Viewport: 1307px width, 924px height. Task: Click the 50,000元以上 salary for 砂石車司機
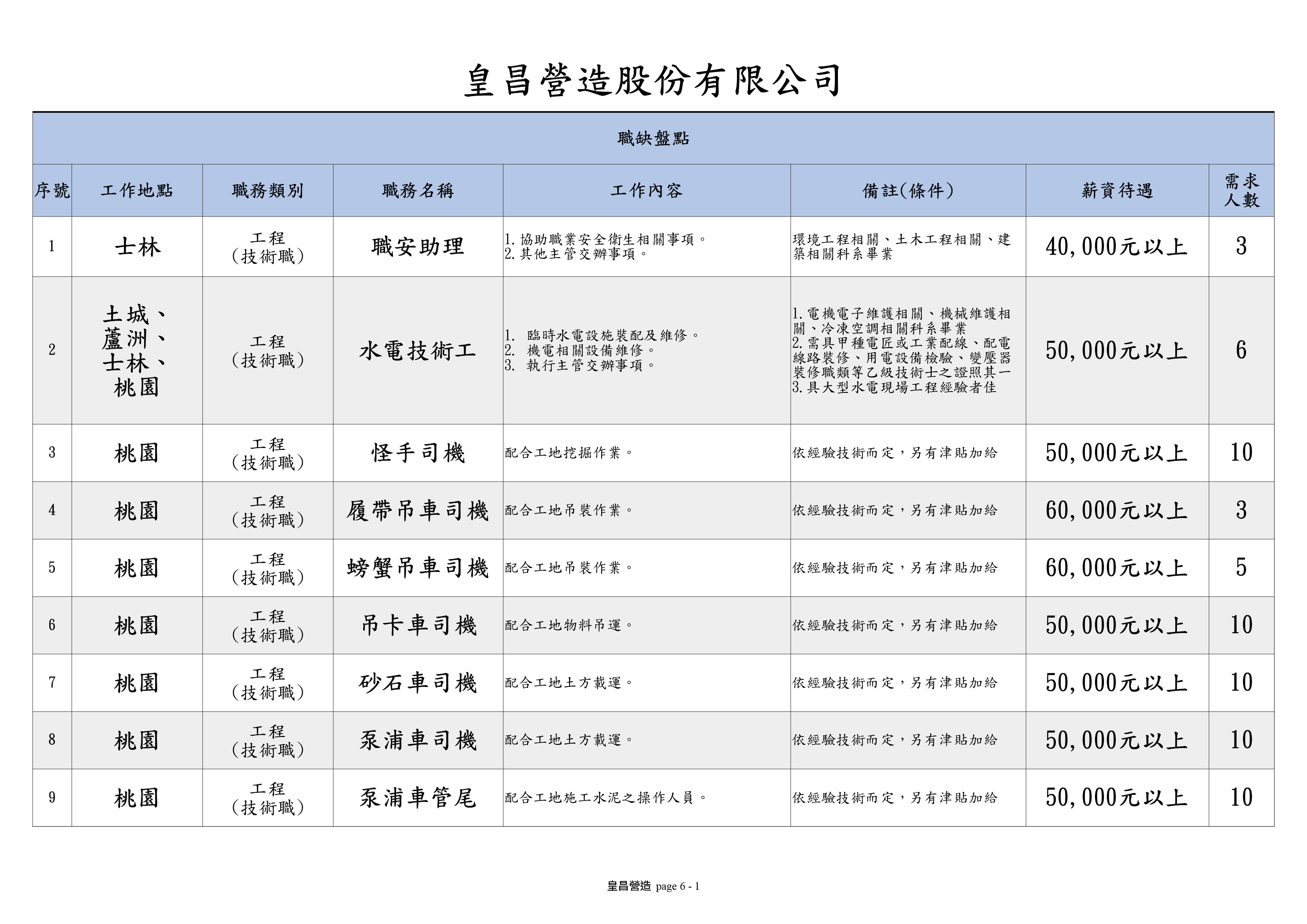(x=1116, y=683)
